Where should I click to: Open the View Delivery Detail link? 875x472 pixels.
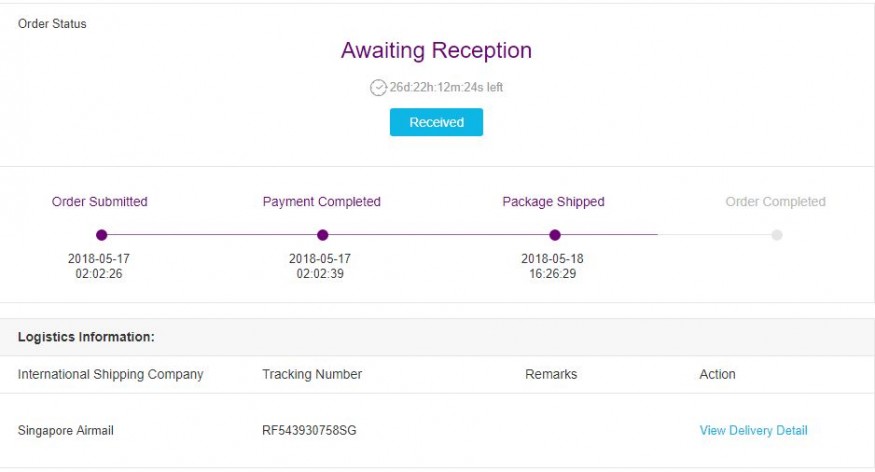[753, 430]
